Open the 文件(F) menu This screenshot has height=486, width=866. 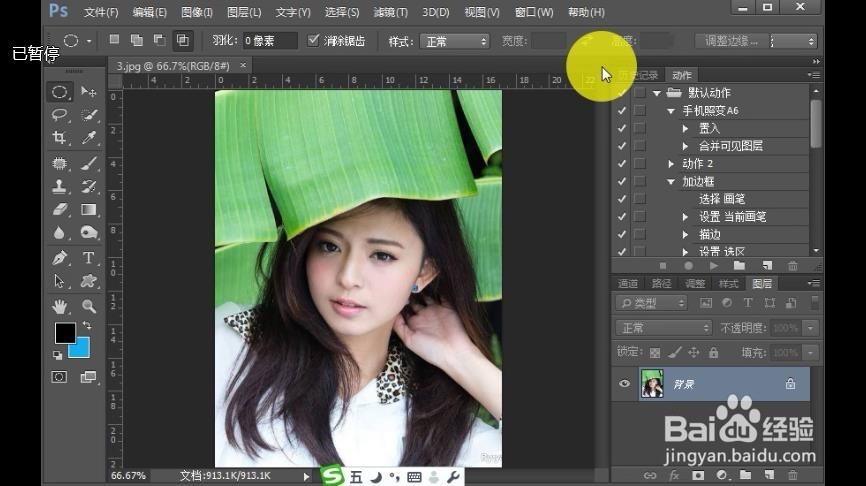tap(101, 12)
